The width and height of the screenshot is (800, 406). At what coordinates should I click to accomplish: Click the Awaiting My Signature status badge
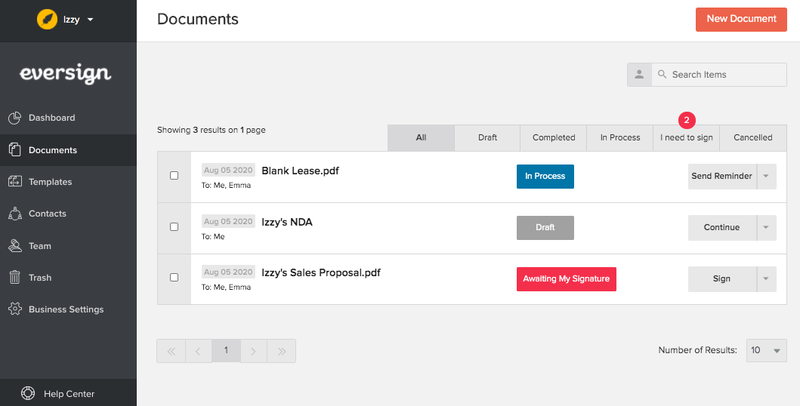coord(566,279)
